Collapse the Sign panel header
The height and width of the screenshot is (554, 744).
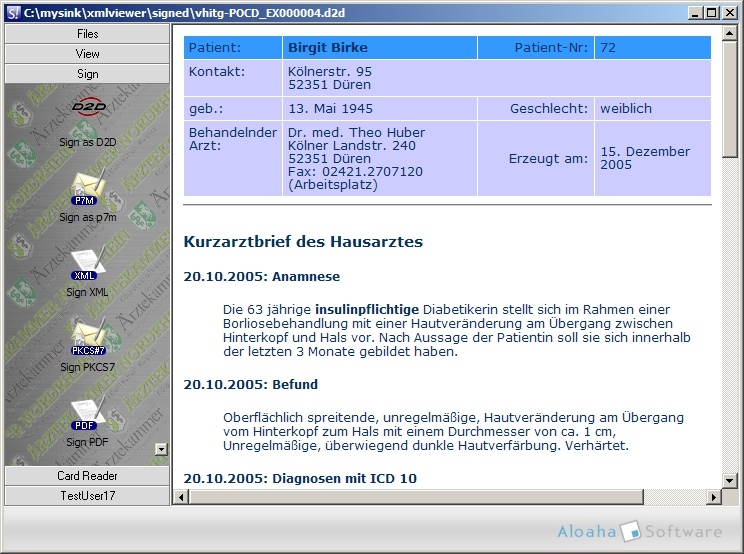(88, 74)
